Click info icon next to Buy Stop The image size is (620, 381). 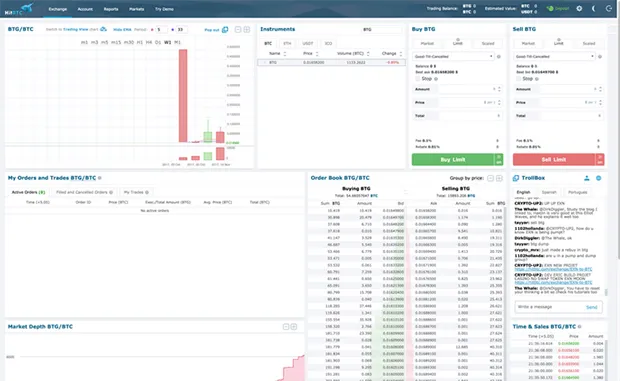(436, 79)
